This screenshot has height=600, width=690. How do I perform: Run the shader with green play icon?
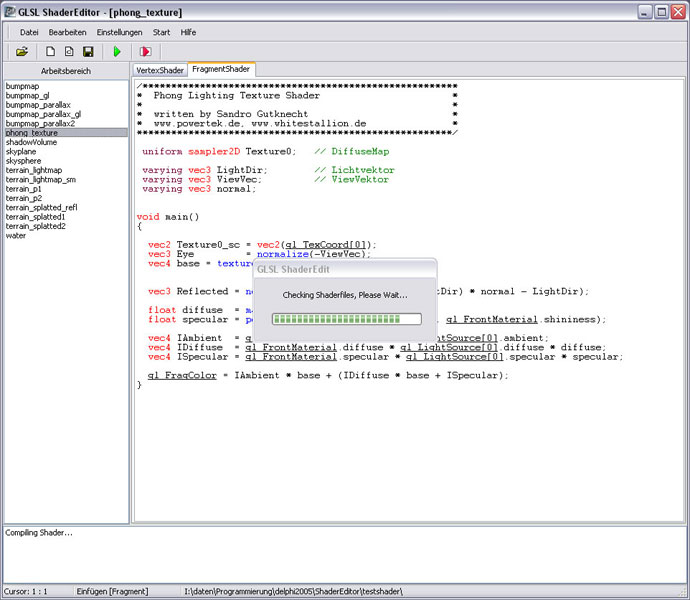[117, 51]
